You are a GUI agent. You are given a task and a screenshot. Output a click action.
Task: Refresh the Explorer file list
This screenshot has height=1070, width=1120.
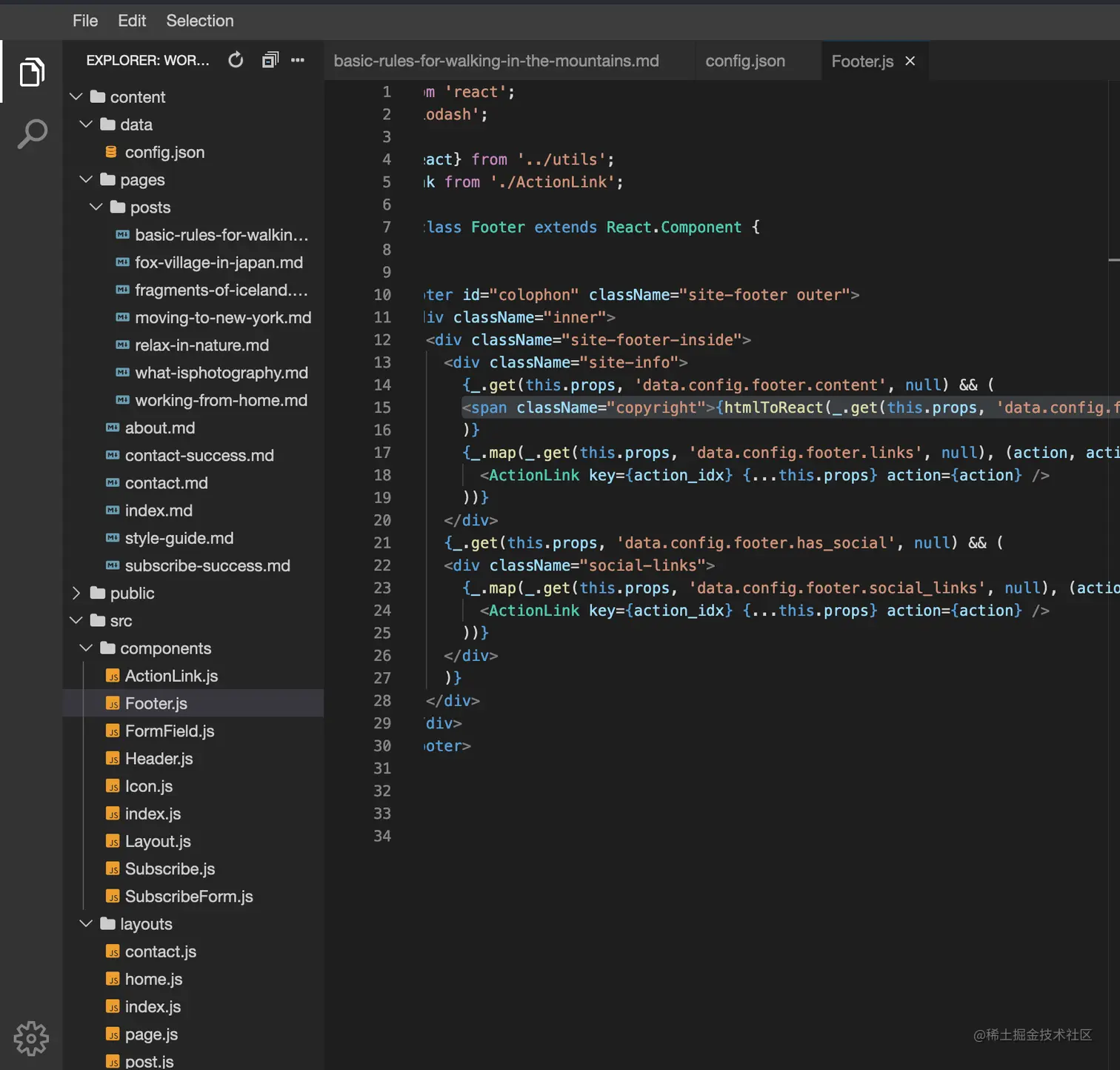(236, 60)
